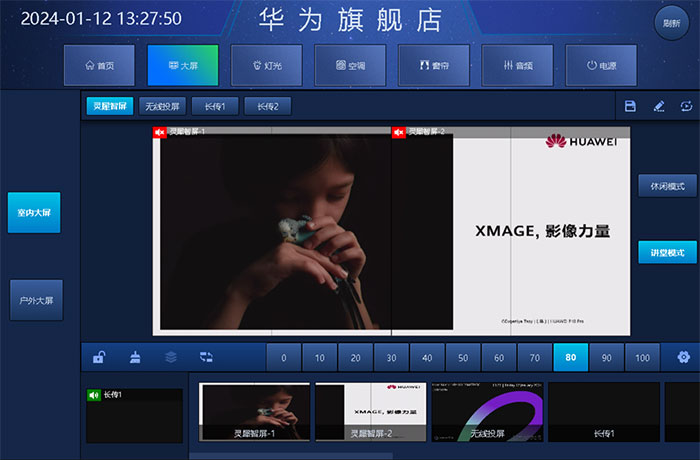Choose the 长传2 source button

267,106
